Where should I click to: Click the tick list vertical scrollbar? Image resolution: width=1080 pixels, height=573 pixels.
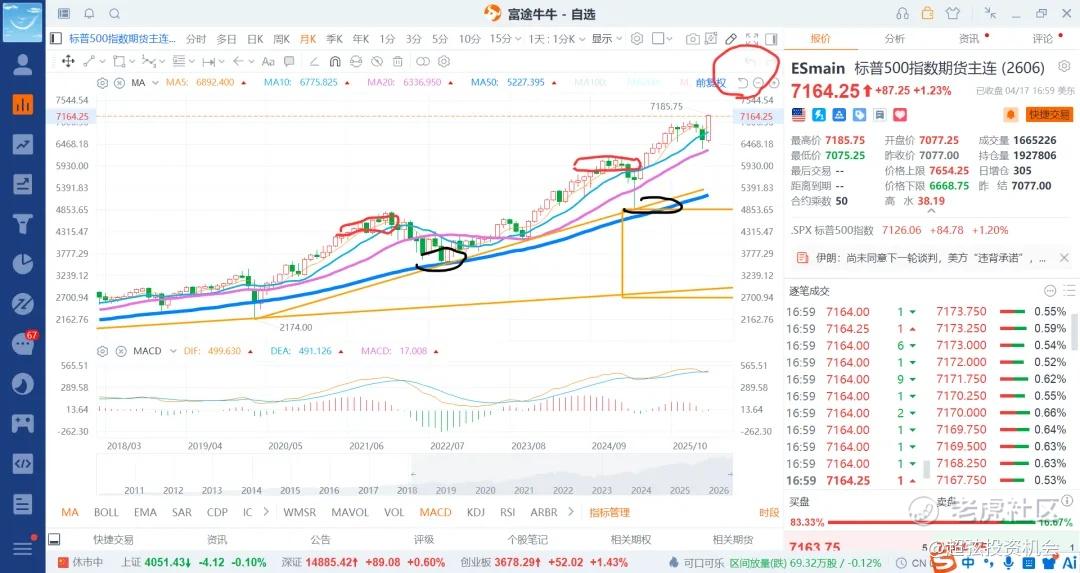pyautogui.click(x=1072, y=331)
